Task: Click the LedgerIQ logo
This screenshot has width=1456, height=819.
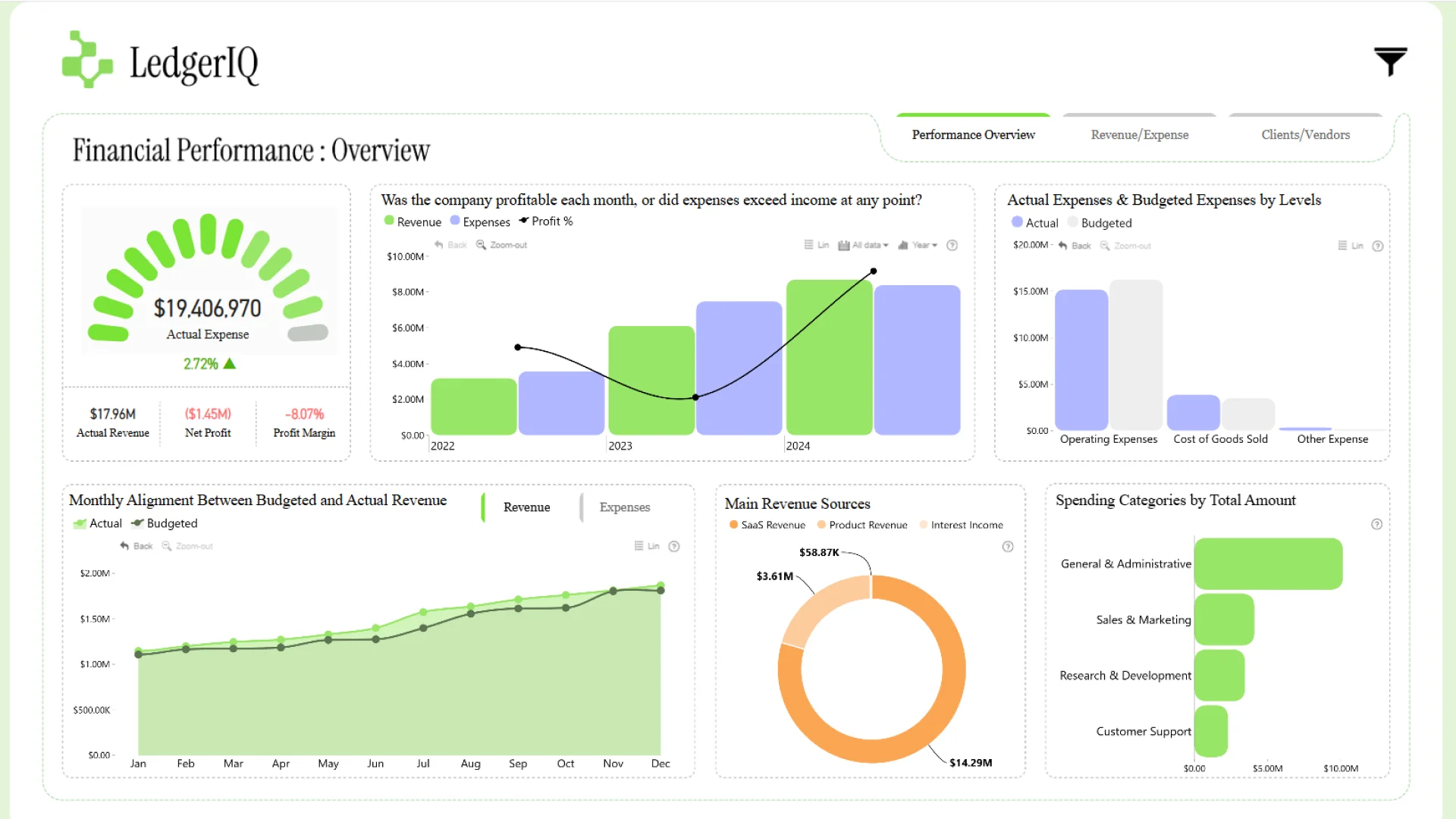Action: [161, 61]
